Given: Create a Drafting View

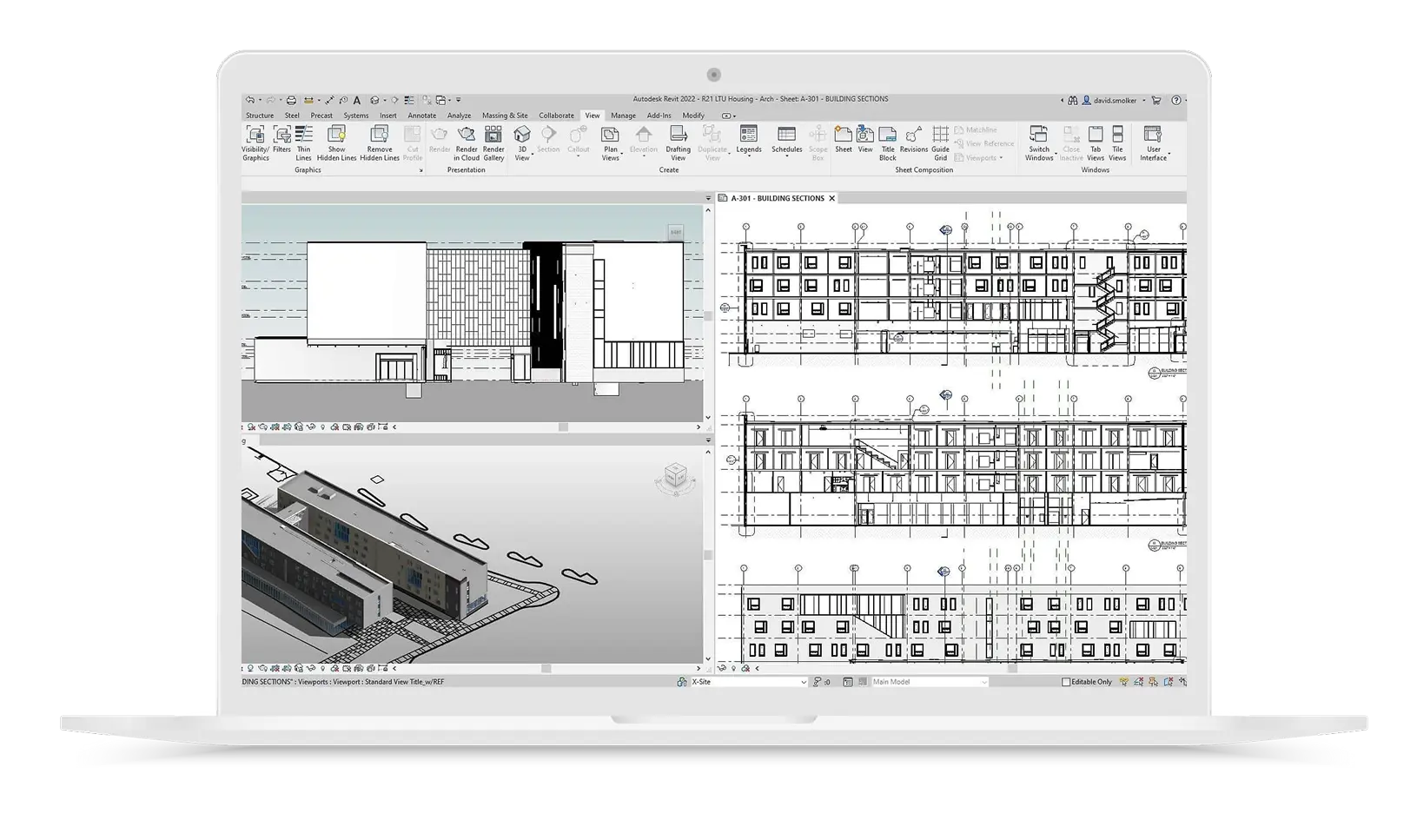Looking at the screenshot, I should pyautogui.click(x=679, y=143).
